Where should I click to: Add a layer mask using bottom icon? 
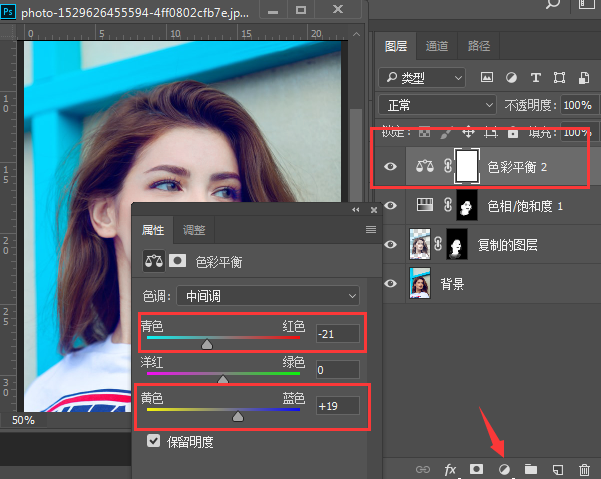[477, 468]
